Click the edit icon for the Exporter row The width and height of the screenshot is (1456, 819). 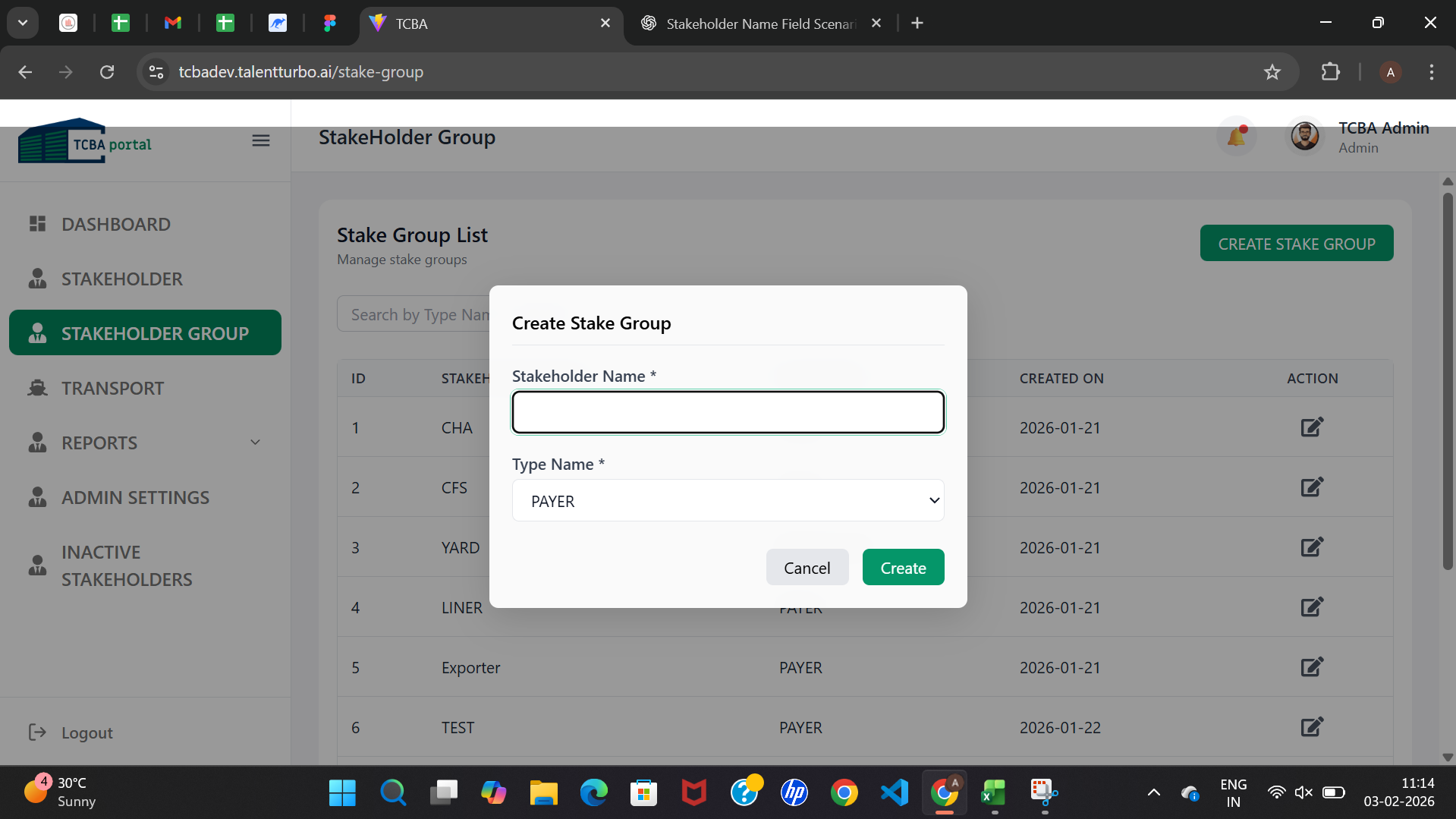1312,666
